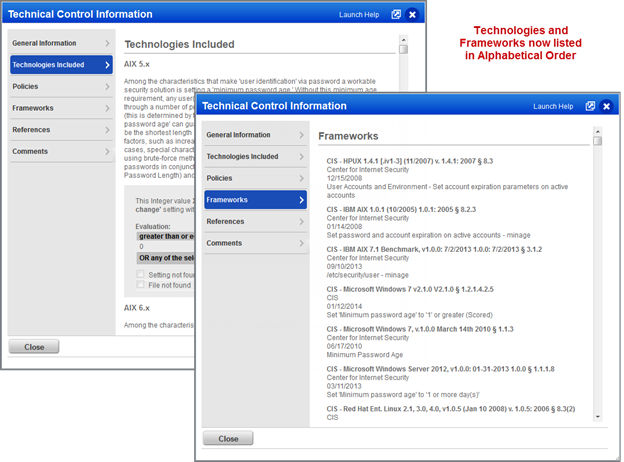Click 'AIX 5.x' technology heading
The height and width of the screenshot is (462, 624).
pos(136,64)
